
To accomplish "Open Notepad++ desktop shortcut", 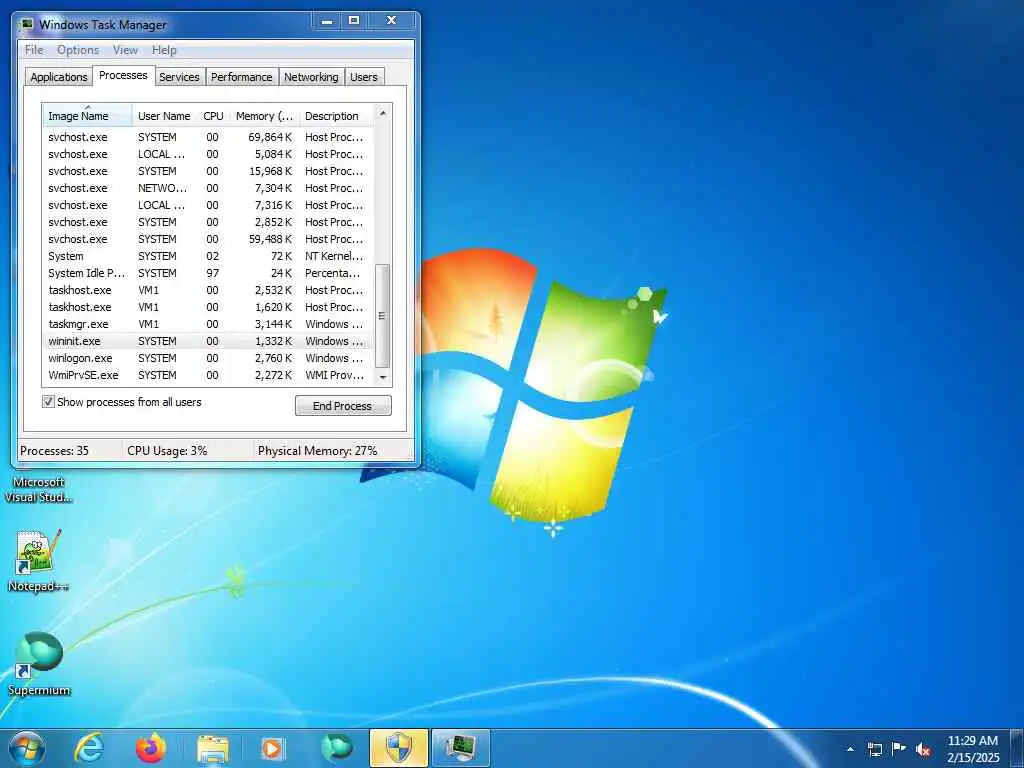I will point(38,560).
